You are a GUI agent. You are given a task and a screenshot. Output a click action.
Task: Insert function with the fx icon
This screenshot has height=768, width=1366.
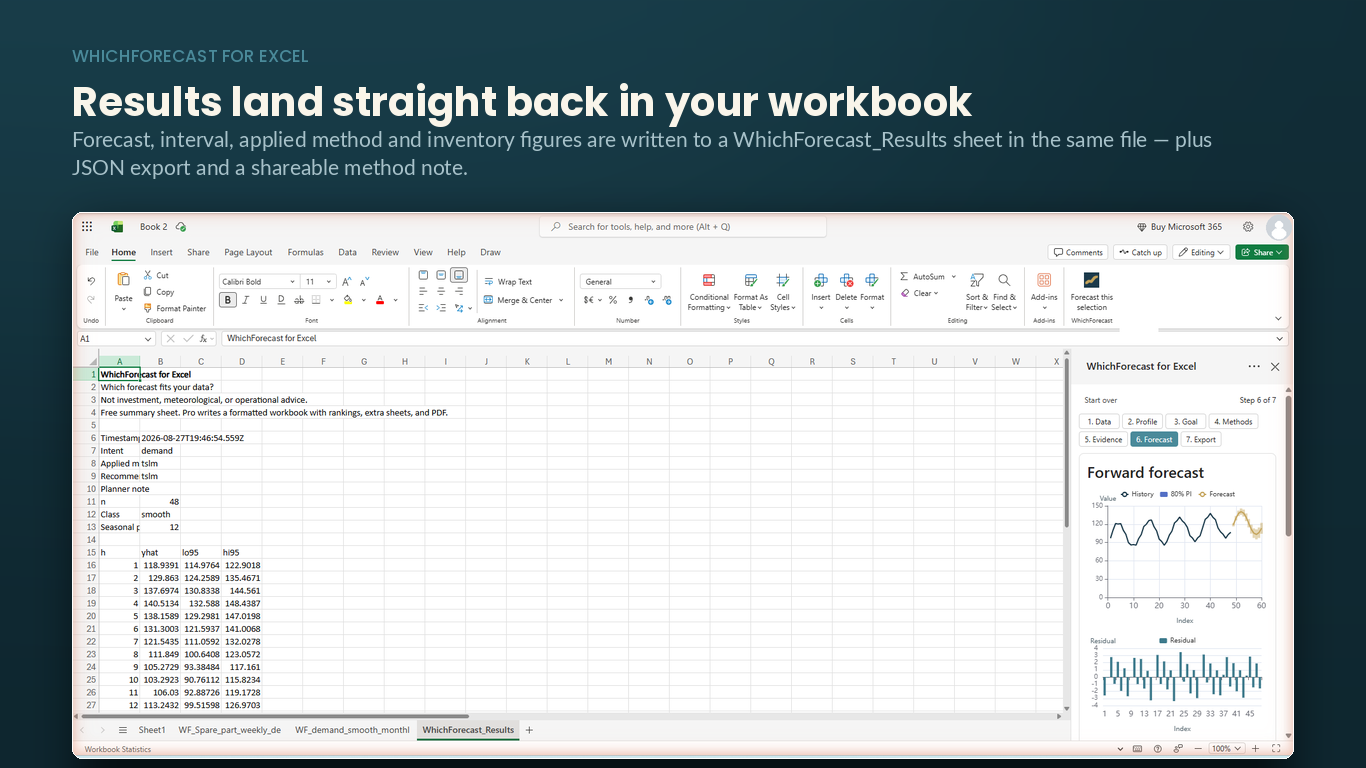203,339
